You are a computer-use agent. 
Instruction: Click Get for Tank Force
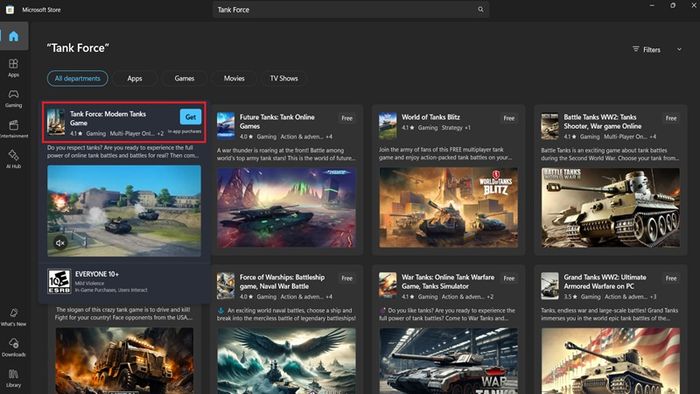pyautogui.click(x=191, y=117)
